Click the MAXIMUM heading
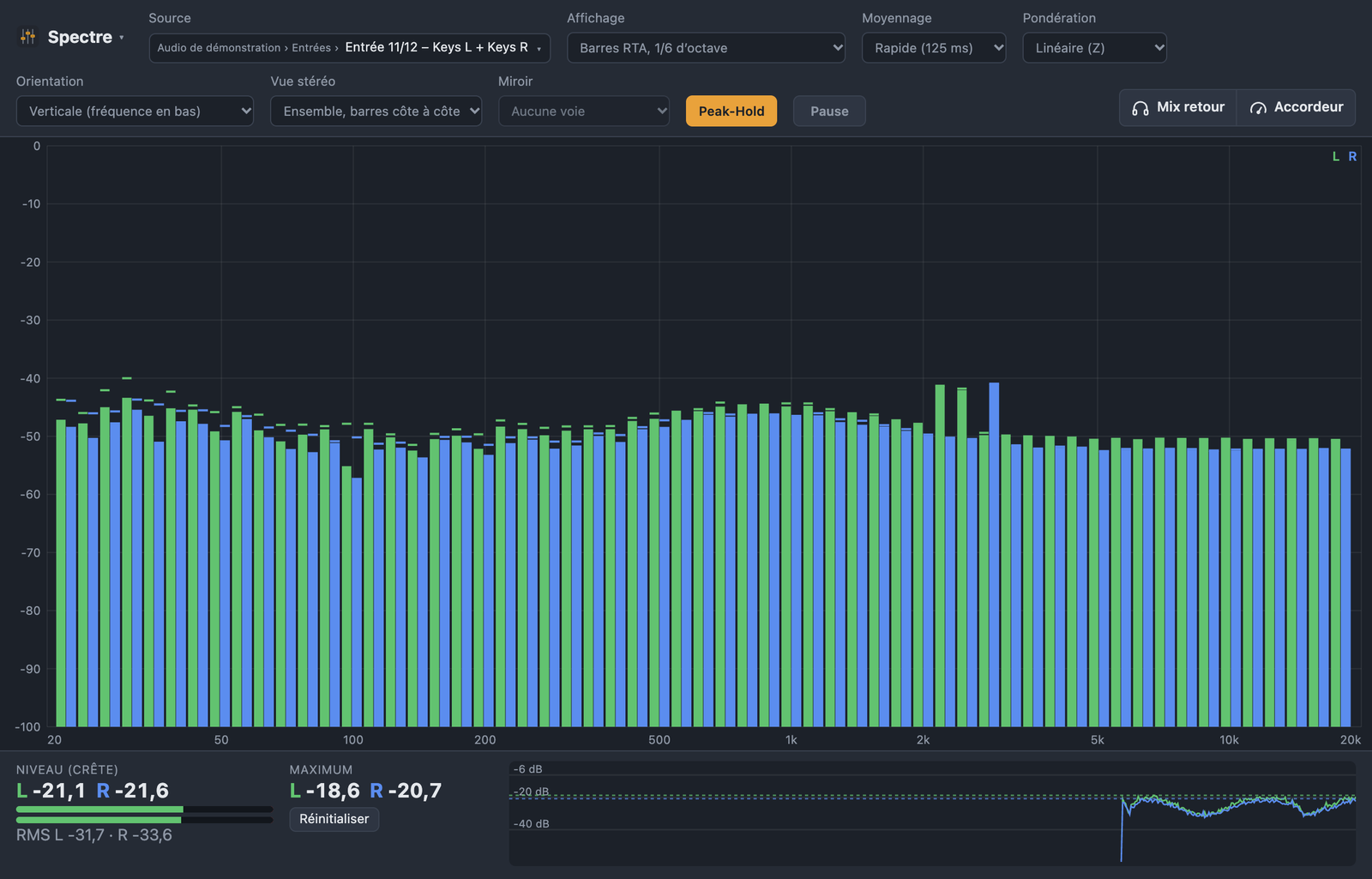Viewport: 1372px width, 879px height. click(321, 770)
